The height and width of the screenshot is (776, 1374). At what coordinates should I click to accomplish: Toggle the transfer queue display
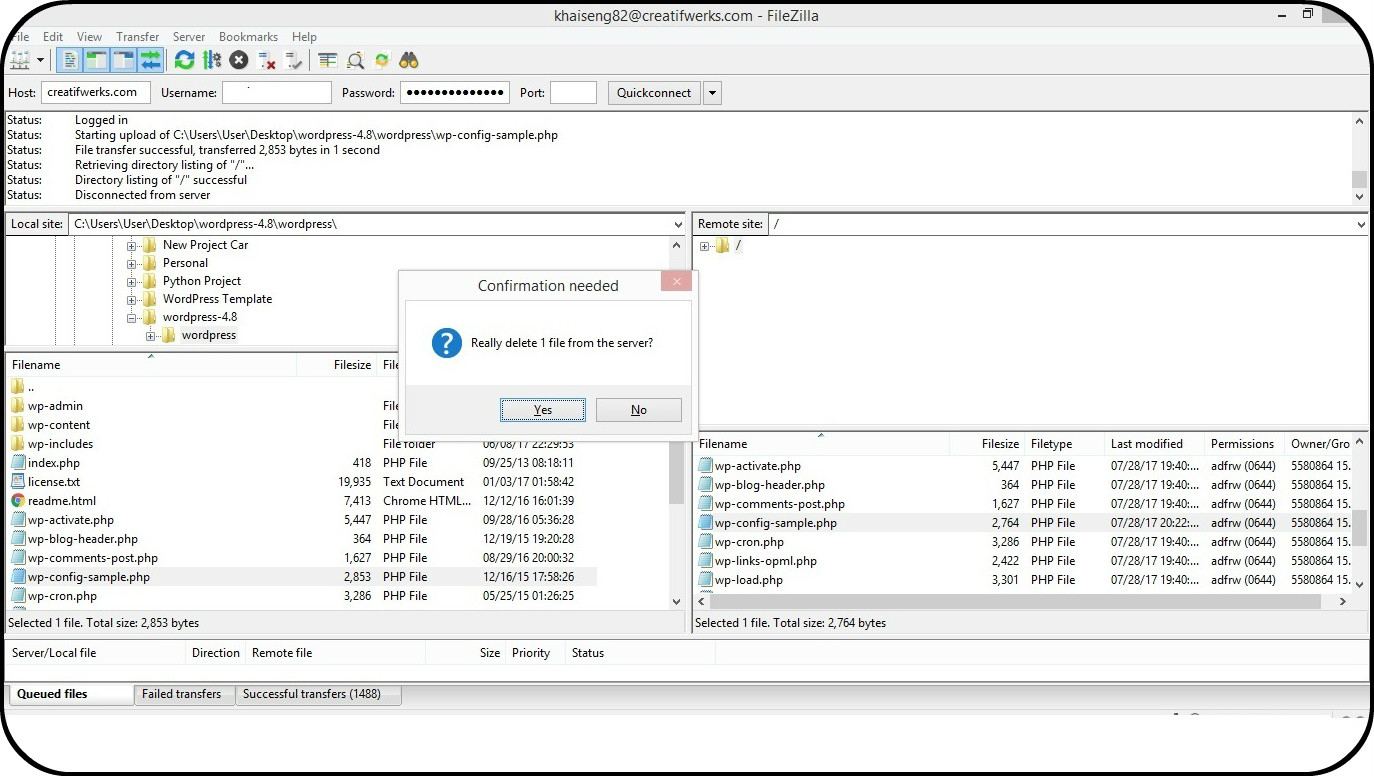click(150, 60)
